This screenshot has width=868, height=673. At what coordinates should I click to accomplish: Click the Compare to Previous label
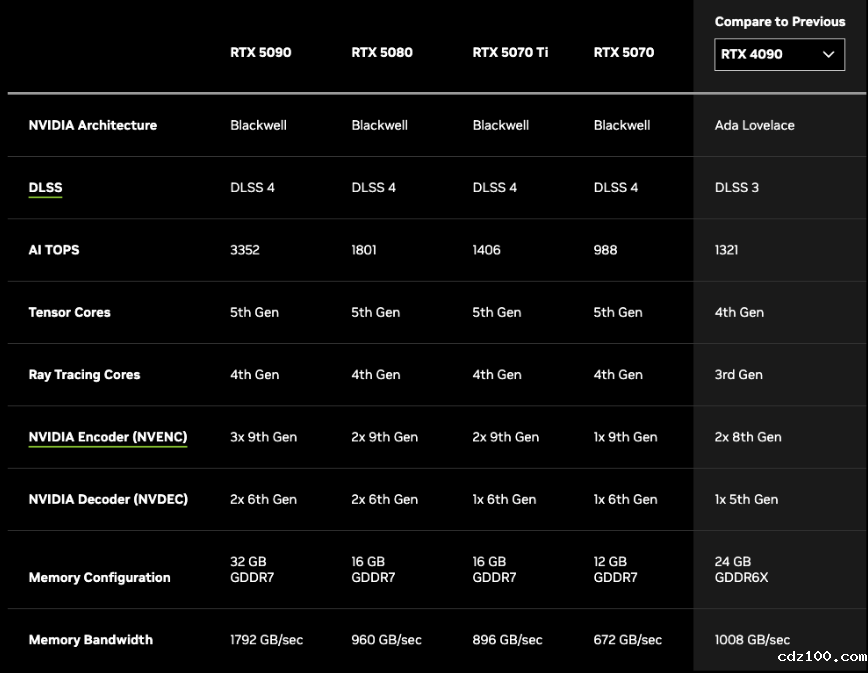(779, 21)
